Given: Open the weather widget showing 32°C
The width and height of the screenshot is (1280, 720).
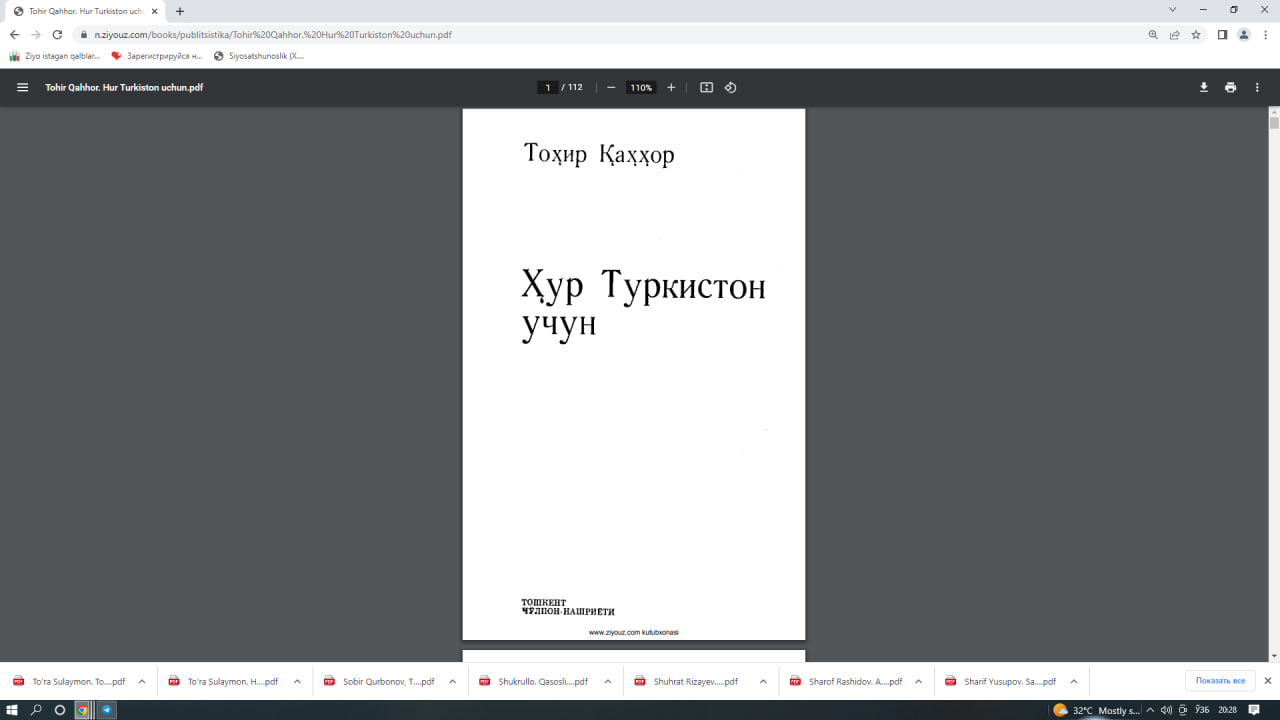Looking at the screenshot, I should click(x=1096, y=710).
